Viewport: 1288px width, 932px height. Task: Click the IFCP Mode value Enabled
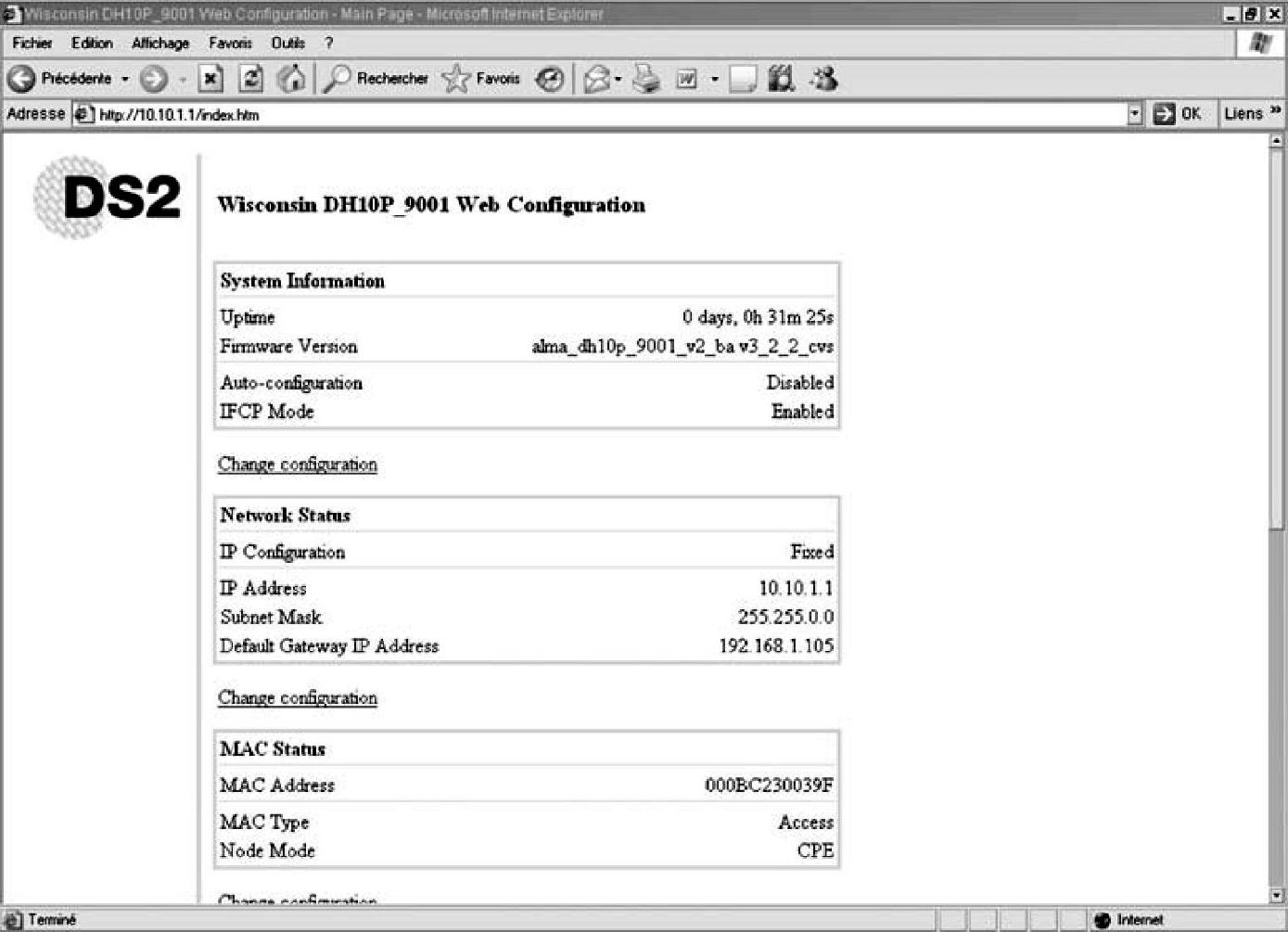coord(803,412)
